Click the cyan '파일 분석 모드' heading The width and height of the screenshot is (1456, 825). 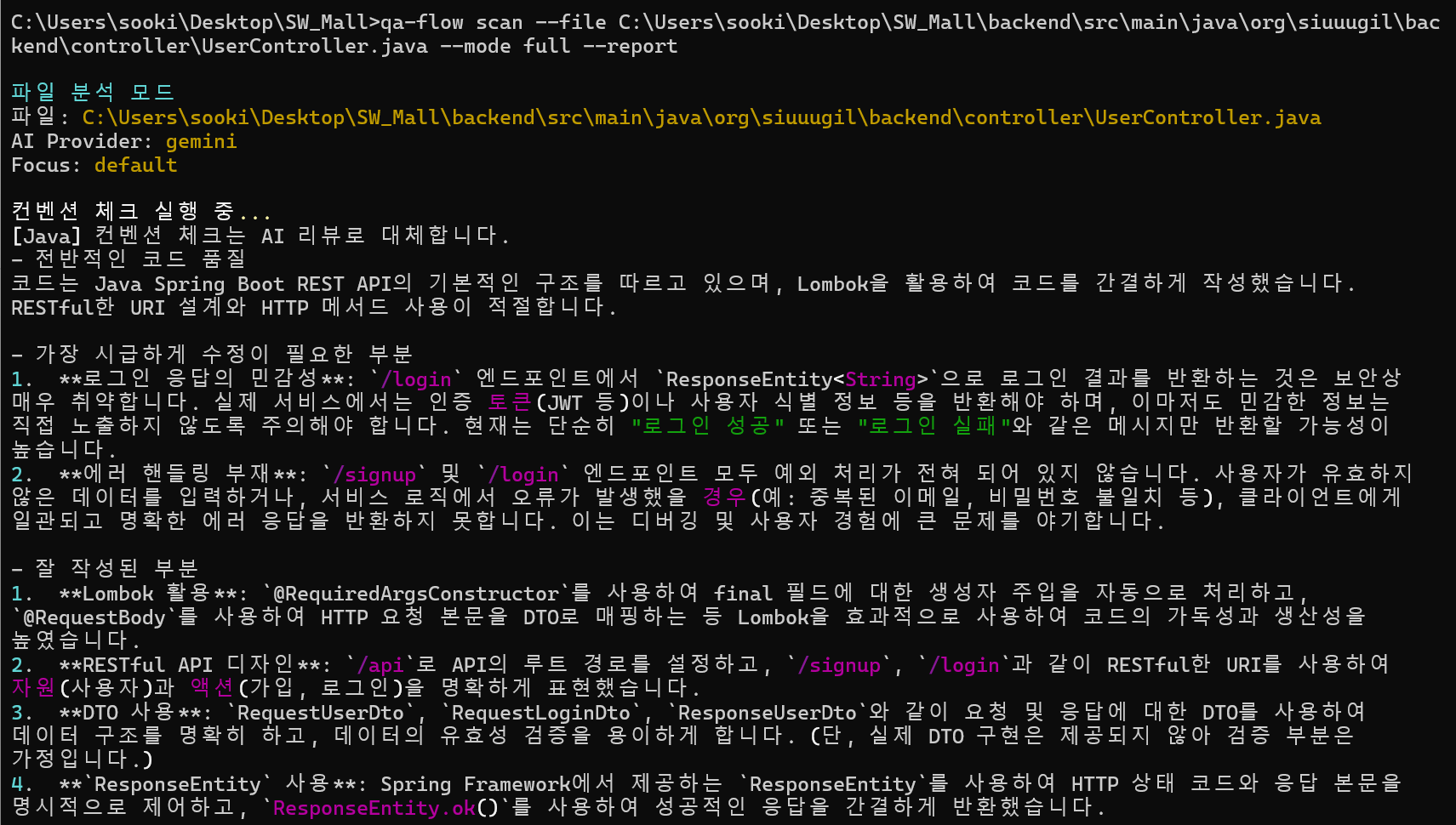pyautogui.click(x=93, y=93)
